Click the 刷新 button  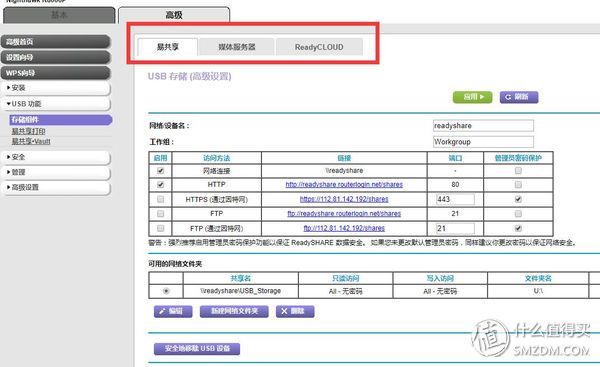pyautogui.click(x=519, y=97)
